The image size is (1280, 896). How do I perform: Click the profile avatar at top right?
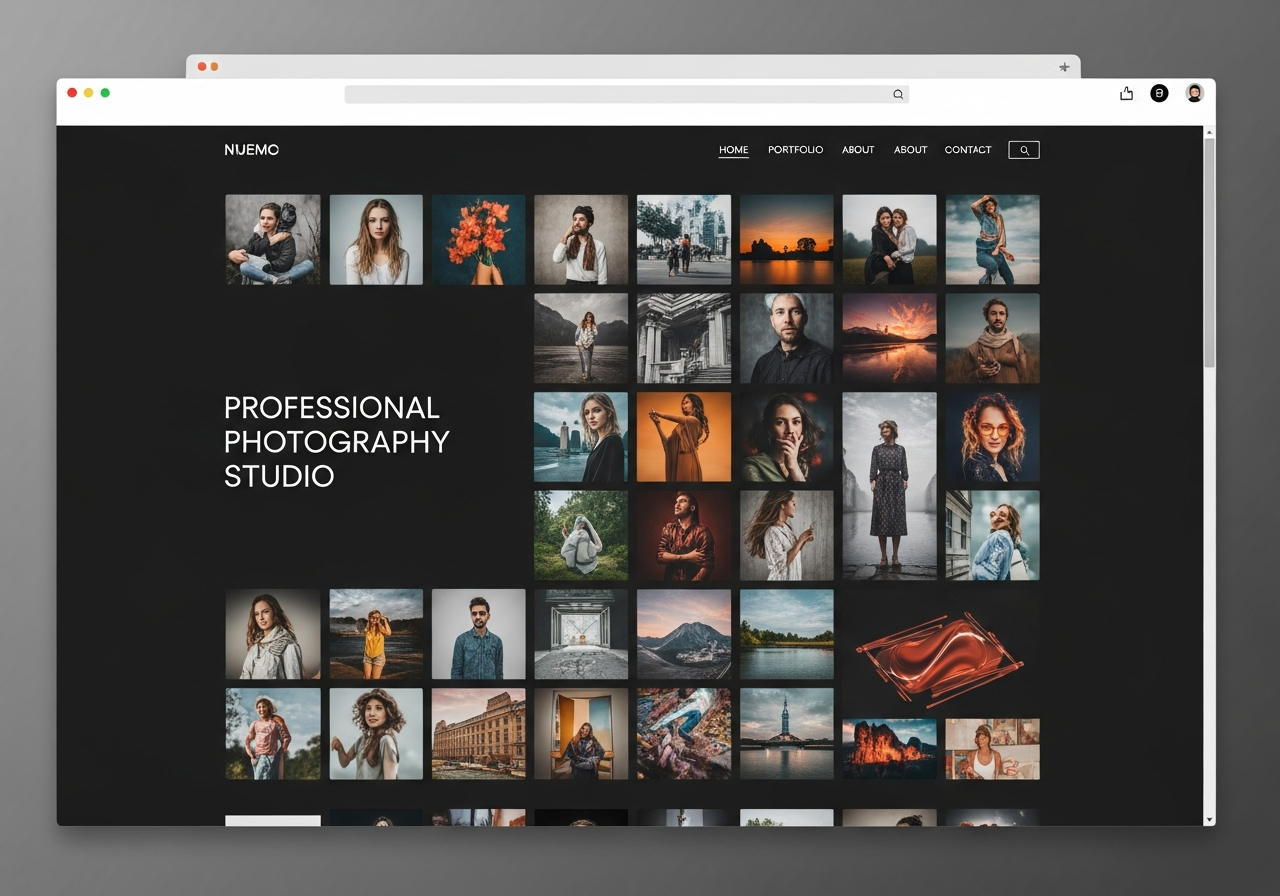(x=1194, y=92)
